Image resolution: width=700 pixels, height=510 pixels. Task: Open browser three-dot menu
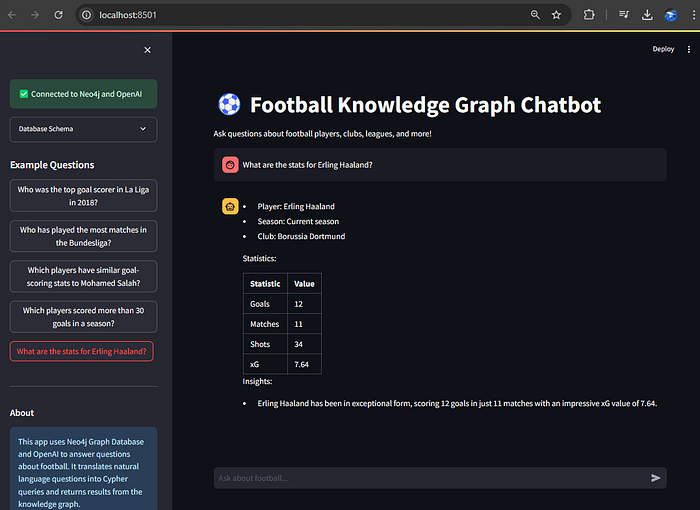point(693,15)
